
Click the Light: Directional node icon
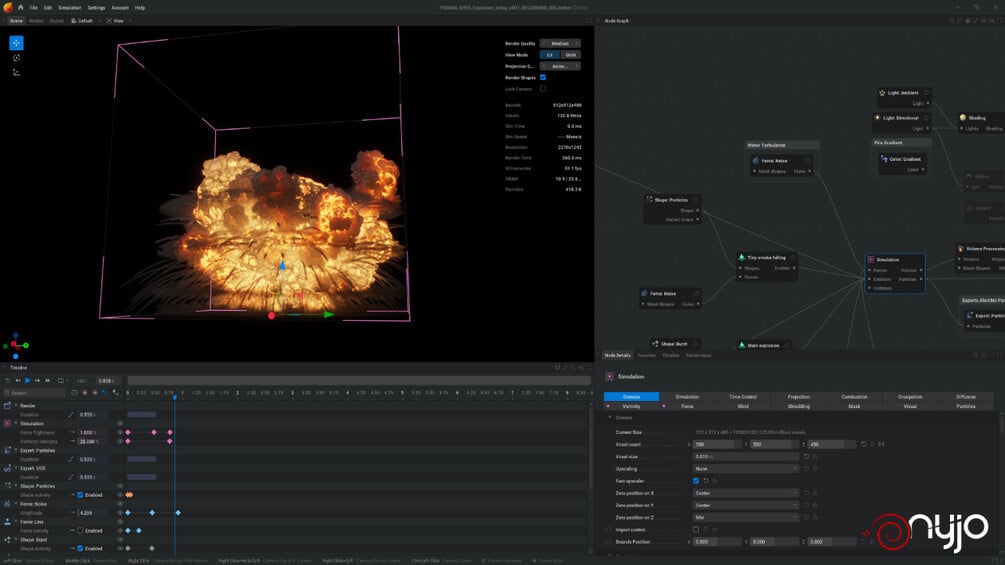pos(878,118)
